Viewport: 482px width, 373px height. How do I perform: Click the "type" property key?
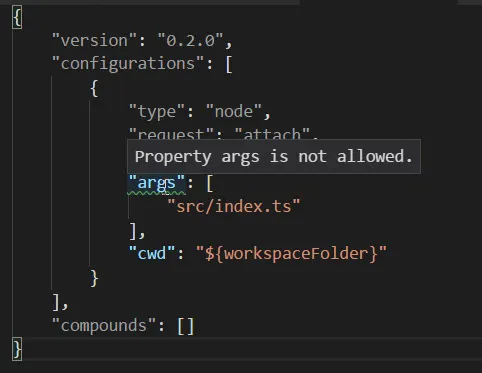[157, 112]
